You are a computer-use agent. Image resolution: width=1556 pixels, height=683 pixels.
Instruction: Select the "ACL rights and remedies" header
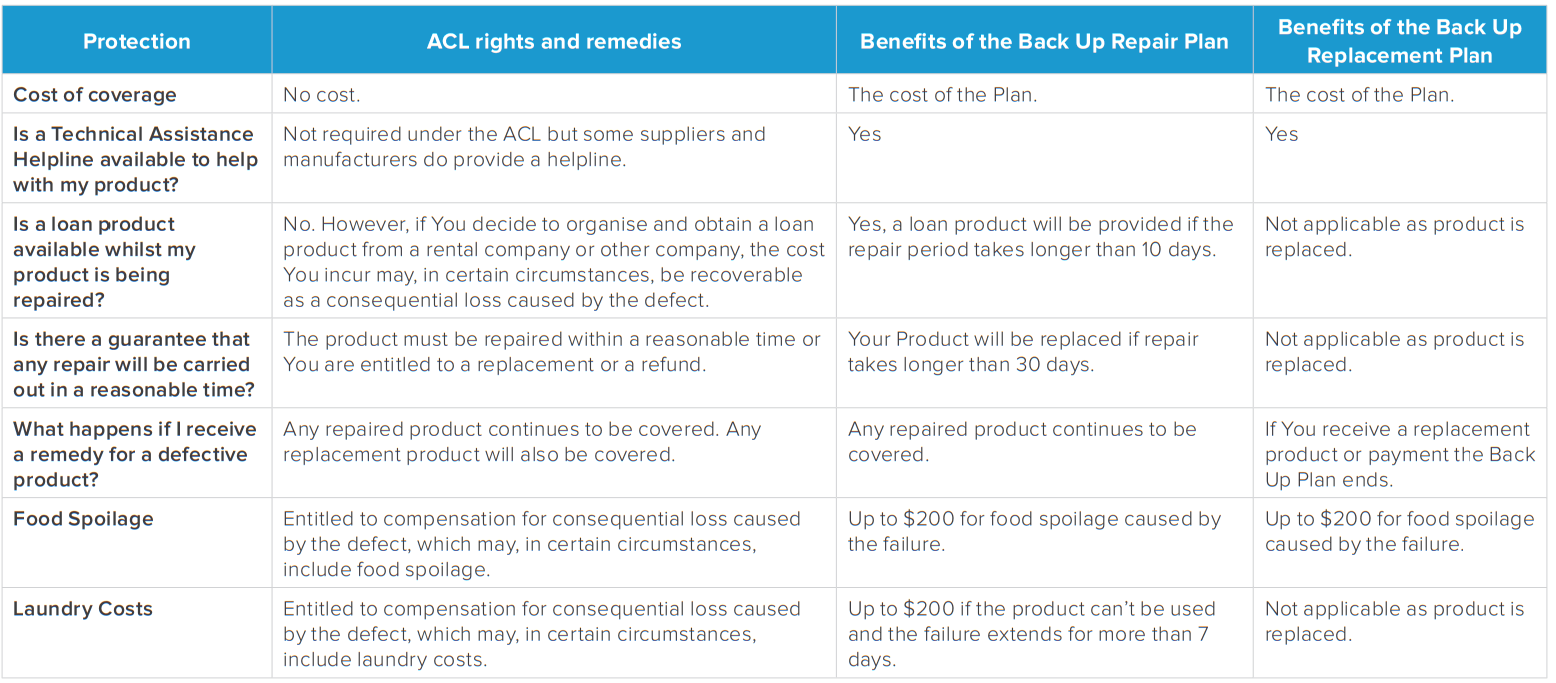(553, 41)
